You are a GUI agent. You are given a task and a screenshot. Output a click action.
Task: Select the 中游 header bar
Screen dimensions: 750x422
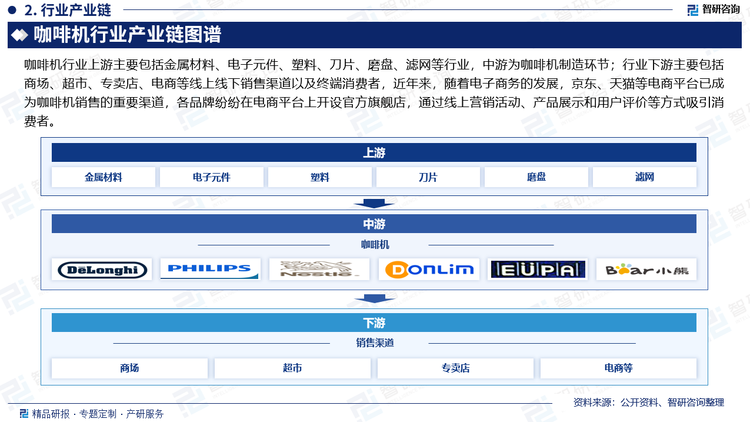[x=374, y=224]
